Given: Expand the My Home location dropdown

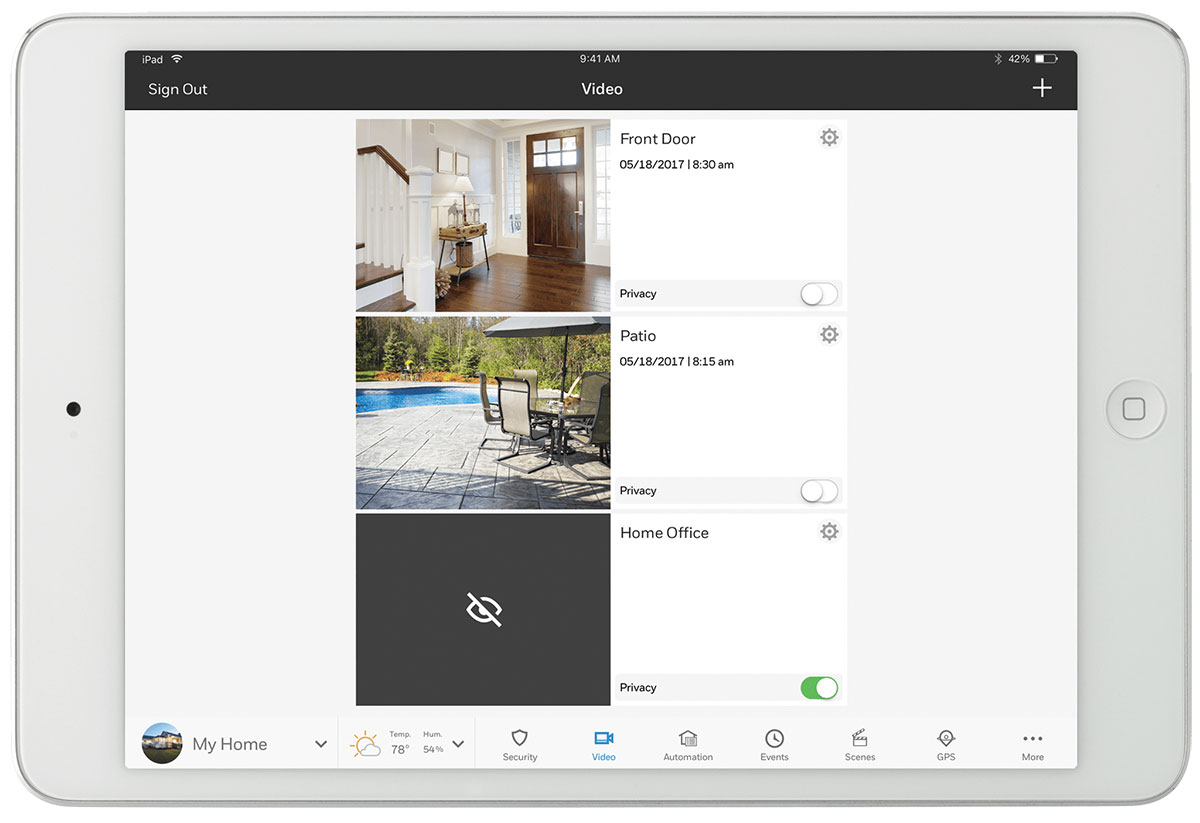Looking at the screenshot, I should [x=321, y=744].
